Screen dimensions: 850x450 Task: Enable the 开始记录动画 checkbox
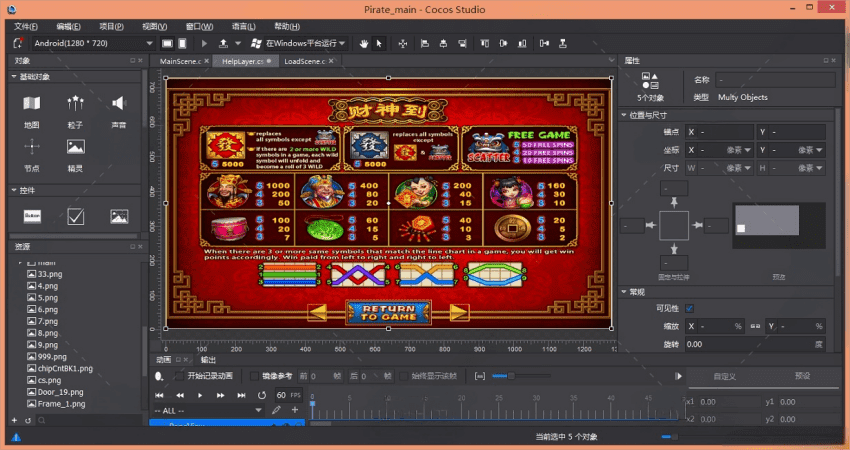(x=179, y=376)
